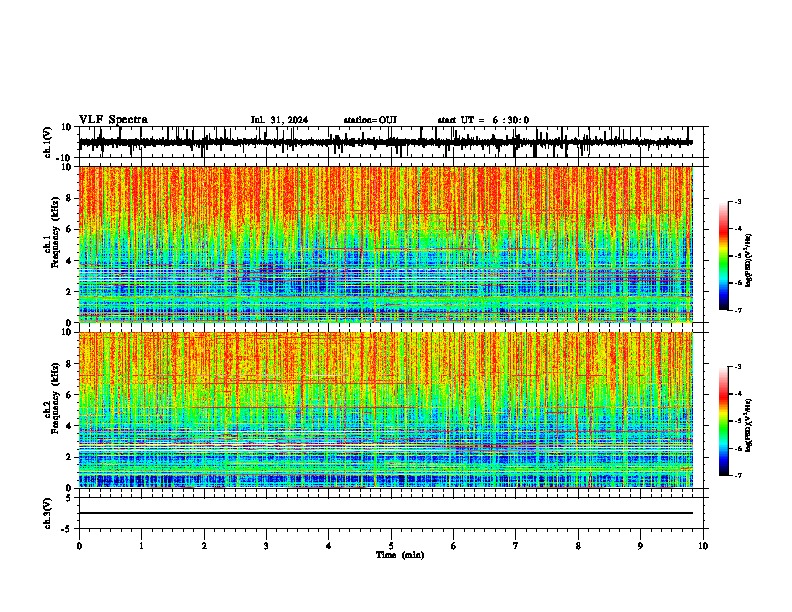Click the flat ch.3 voltage line

pos(385,513)
